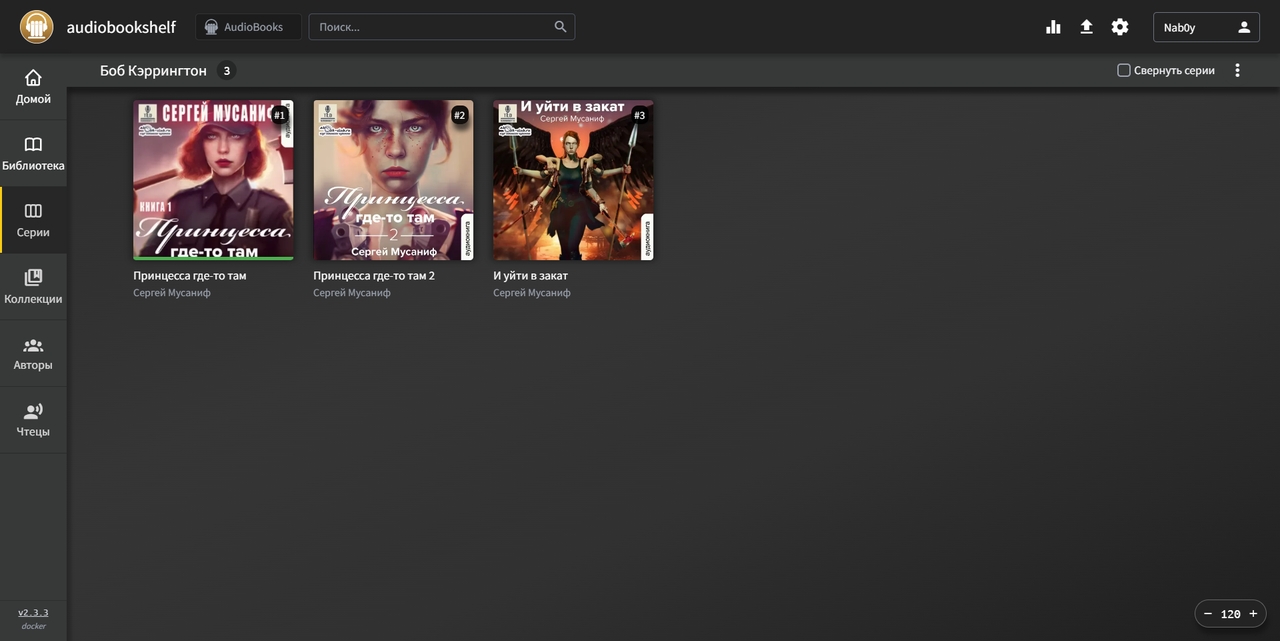Click the #3 sequence badge

point(639,115)
